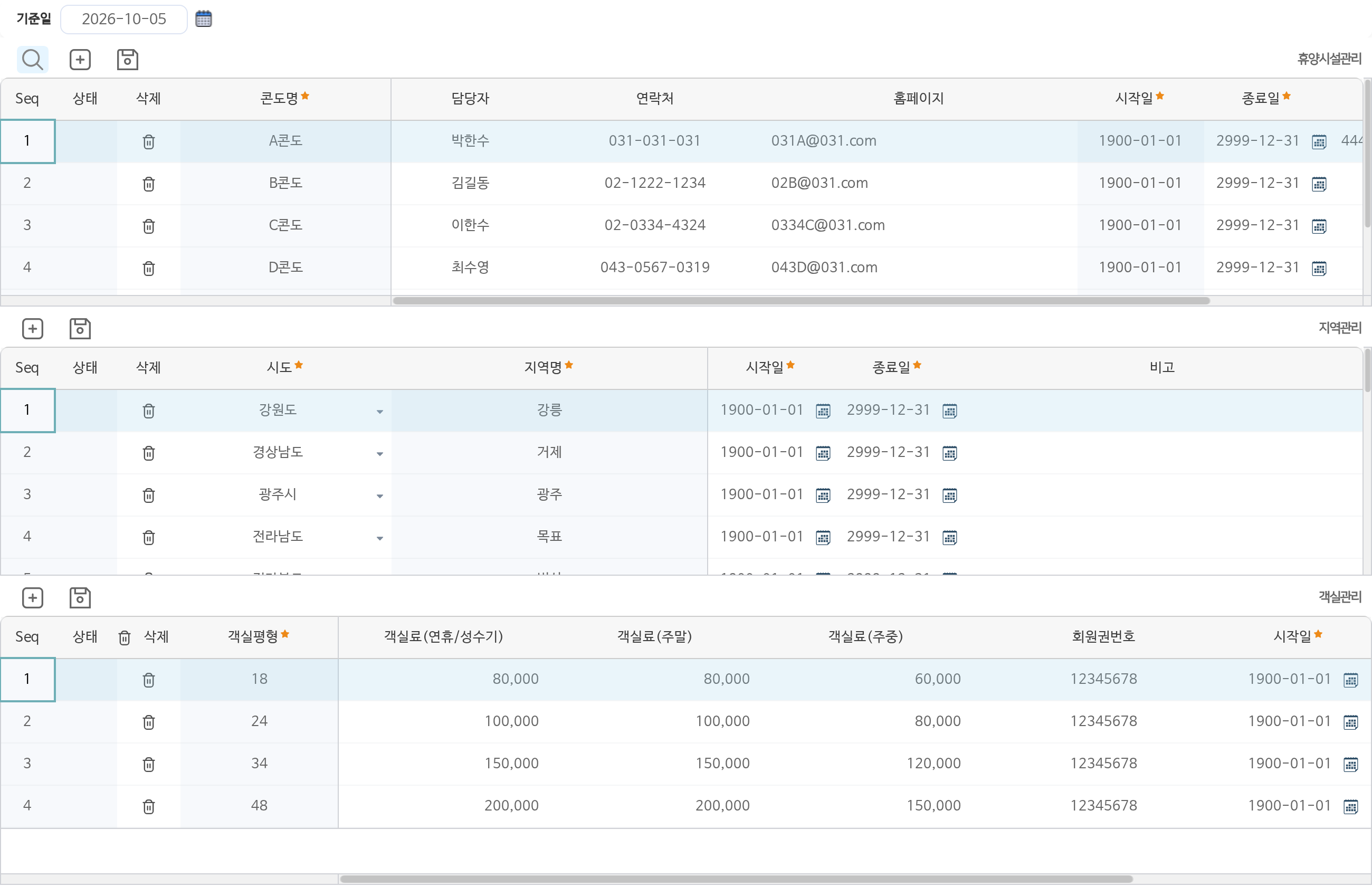1372x896 pixels.
Task: Add a new row in 휴양시설관리 grid
Action: 80,60
